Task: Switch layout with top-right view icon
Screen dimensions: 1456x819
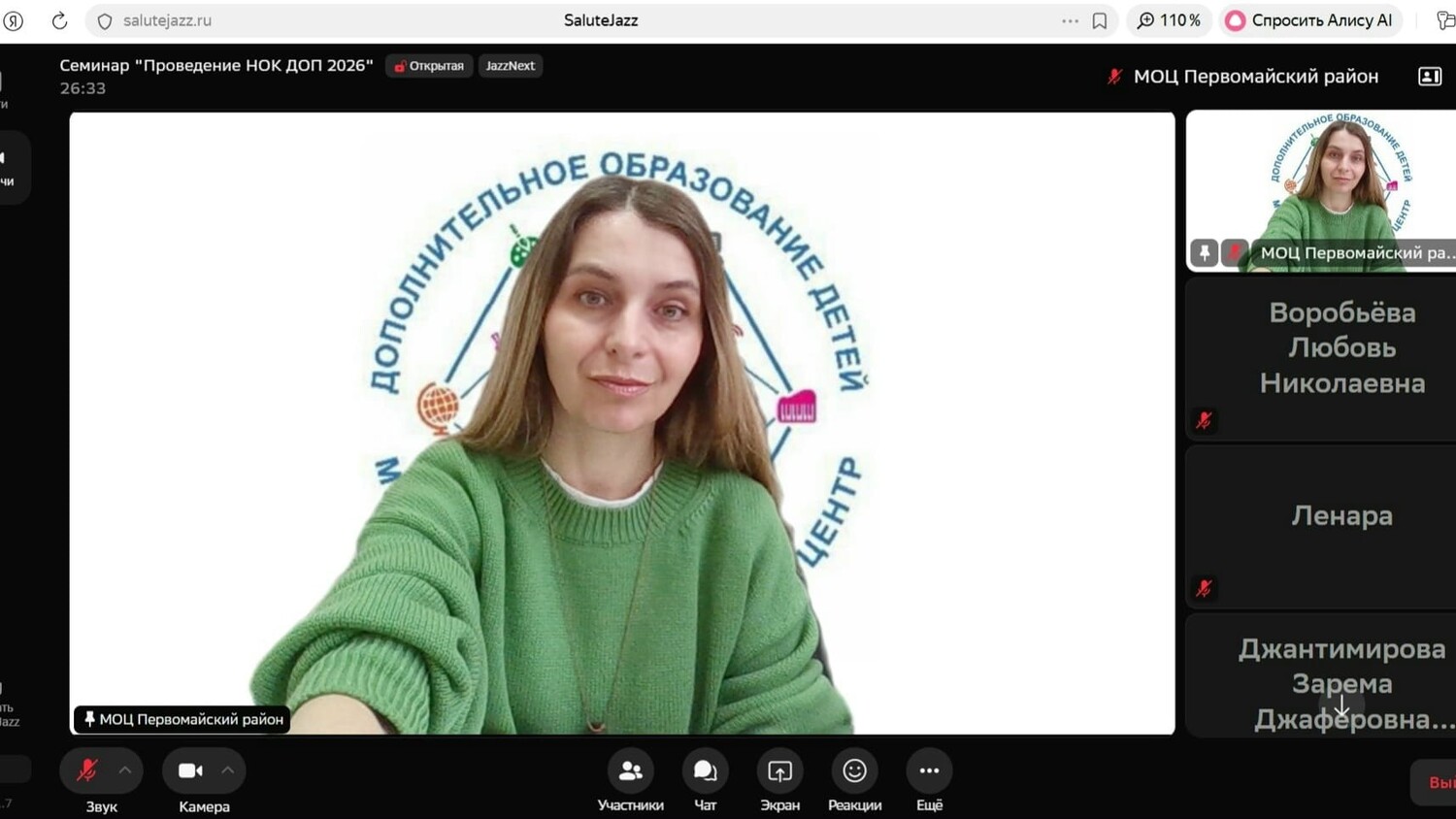Action: pos(1429,77)
